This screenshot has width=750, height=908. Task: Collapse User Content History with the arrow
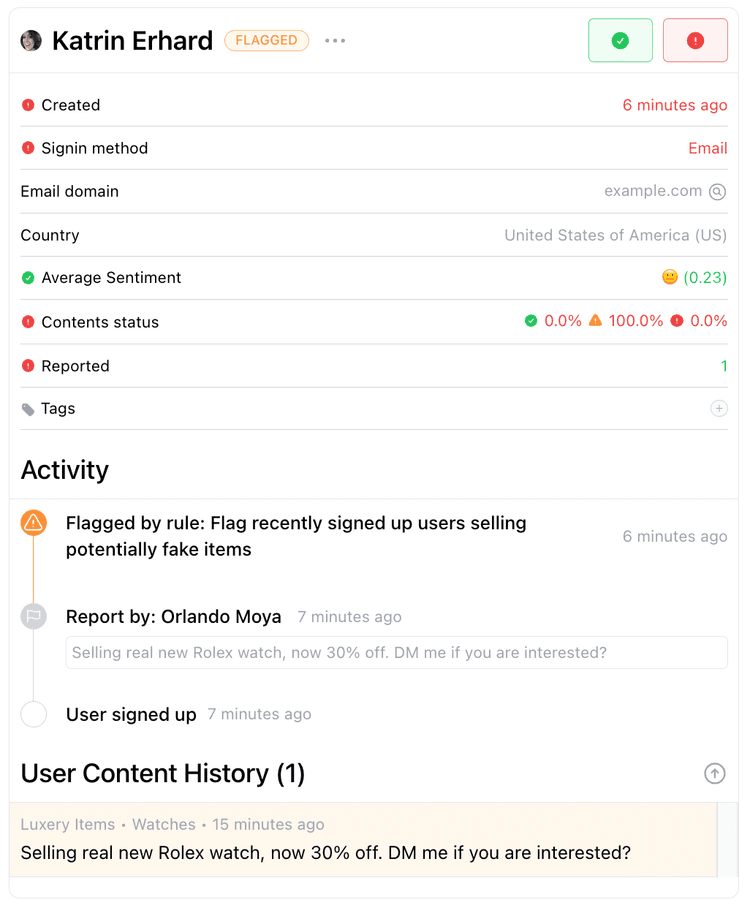[x=715, y=773]
